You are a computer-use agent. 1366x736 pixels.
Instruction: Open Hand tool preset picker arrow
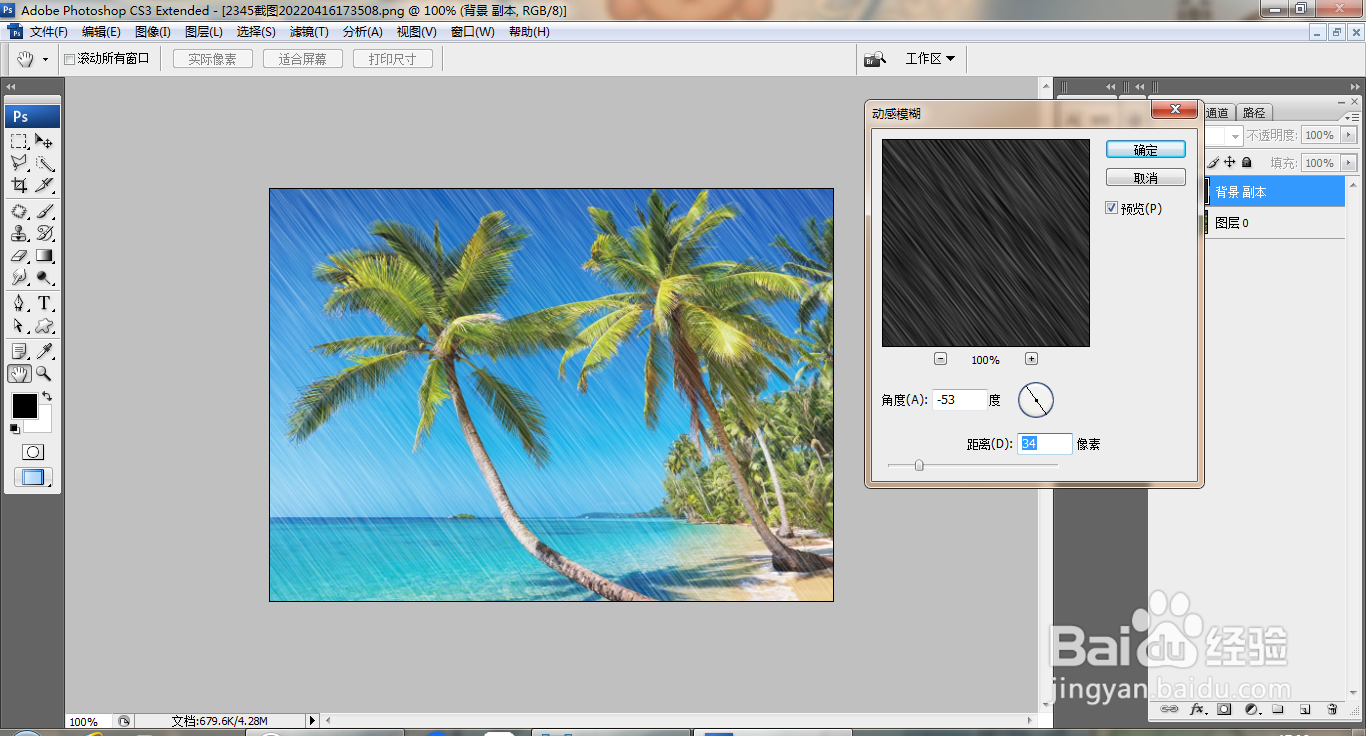pyautogui.click(x=45, y=60)
